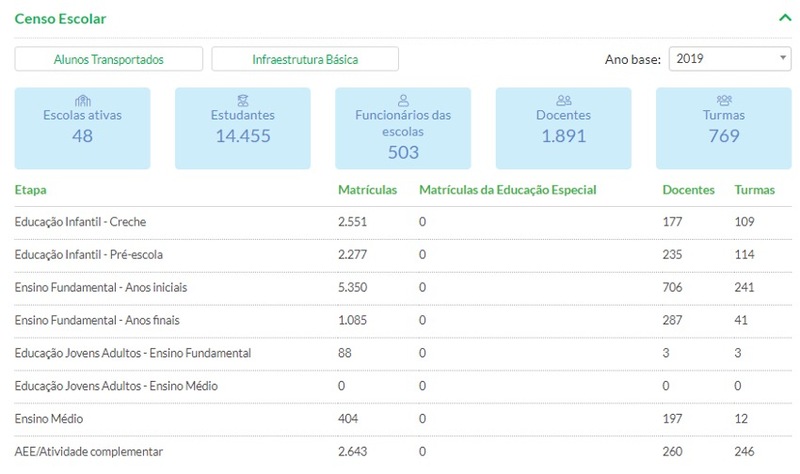This screenshot has width=800, height=474.
Task: Click the Docentes column header in table
Action: pyautogui.click(x=688, y=190)
